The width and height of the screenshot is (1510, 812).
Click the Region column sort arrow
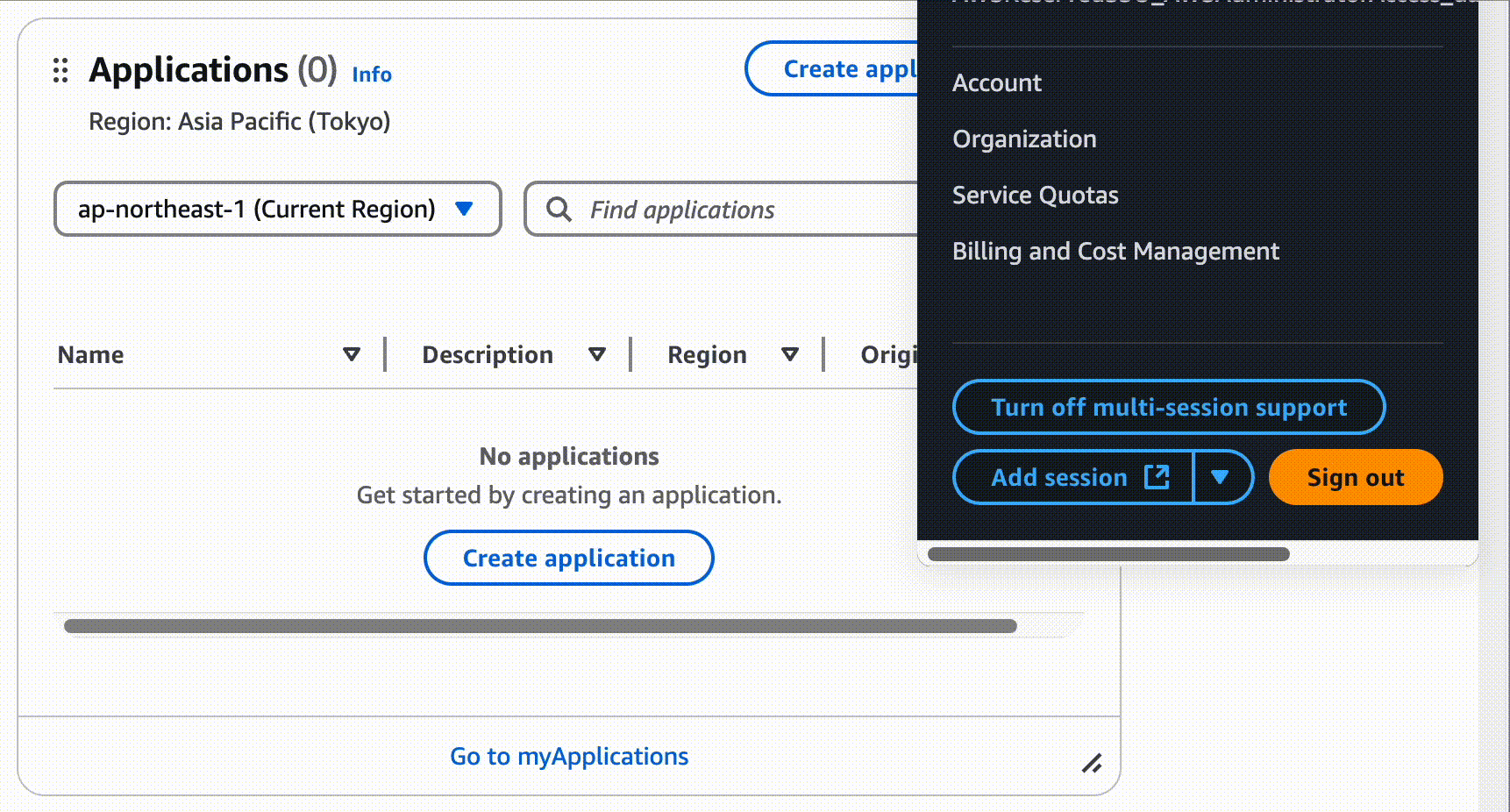[x=790, y=355]
